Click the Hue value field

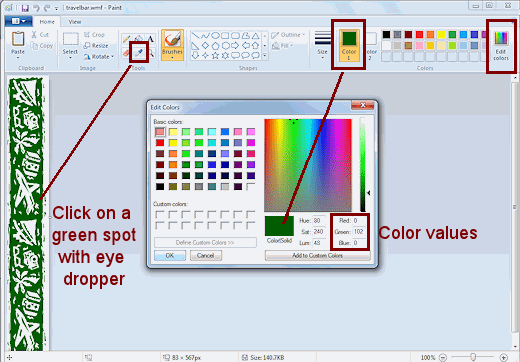pyautogui.click(x=318, y=221)
